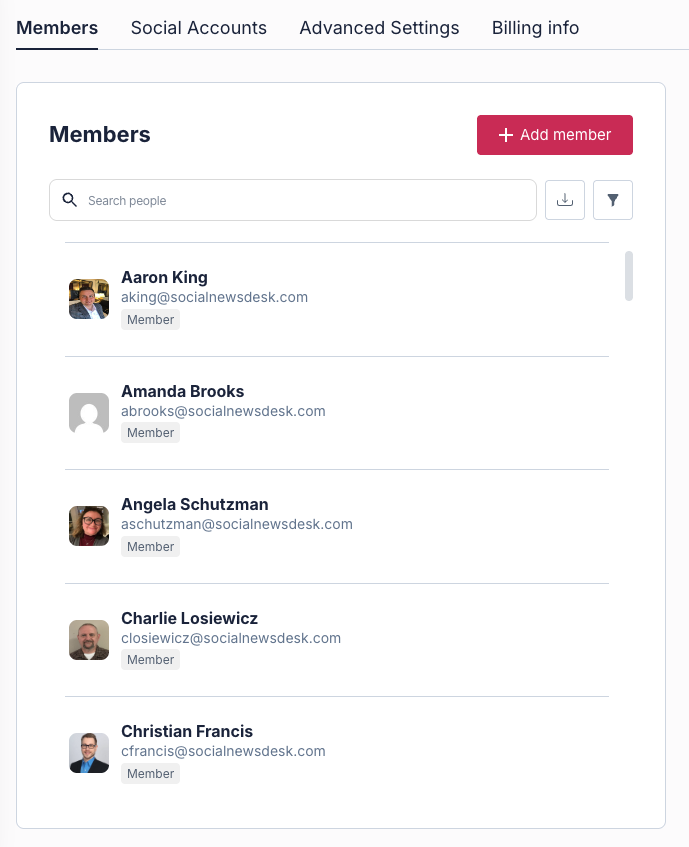The width and height of the screenshot is (689, 847).
Task: Click Christian Francis' profile photo
Action: 89,753
